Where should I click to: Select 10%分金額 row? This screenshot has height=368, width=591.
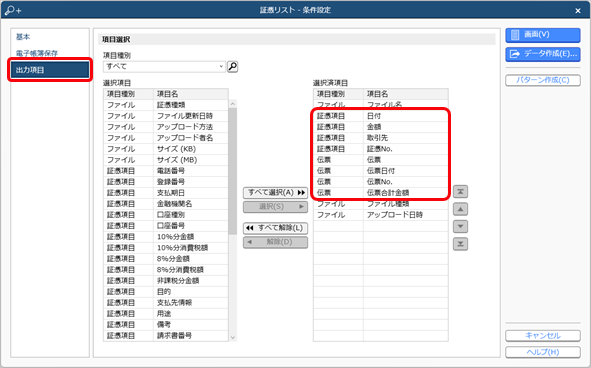pyautogui.click(x=166, y=237)
